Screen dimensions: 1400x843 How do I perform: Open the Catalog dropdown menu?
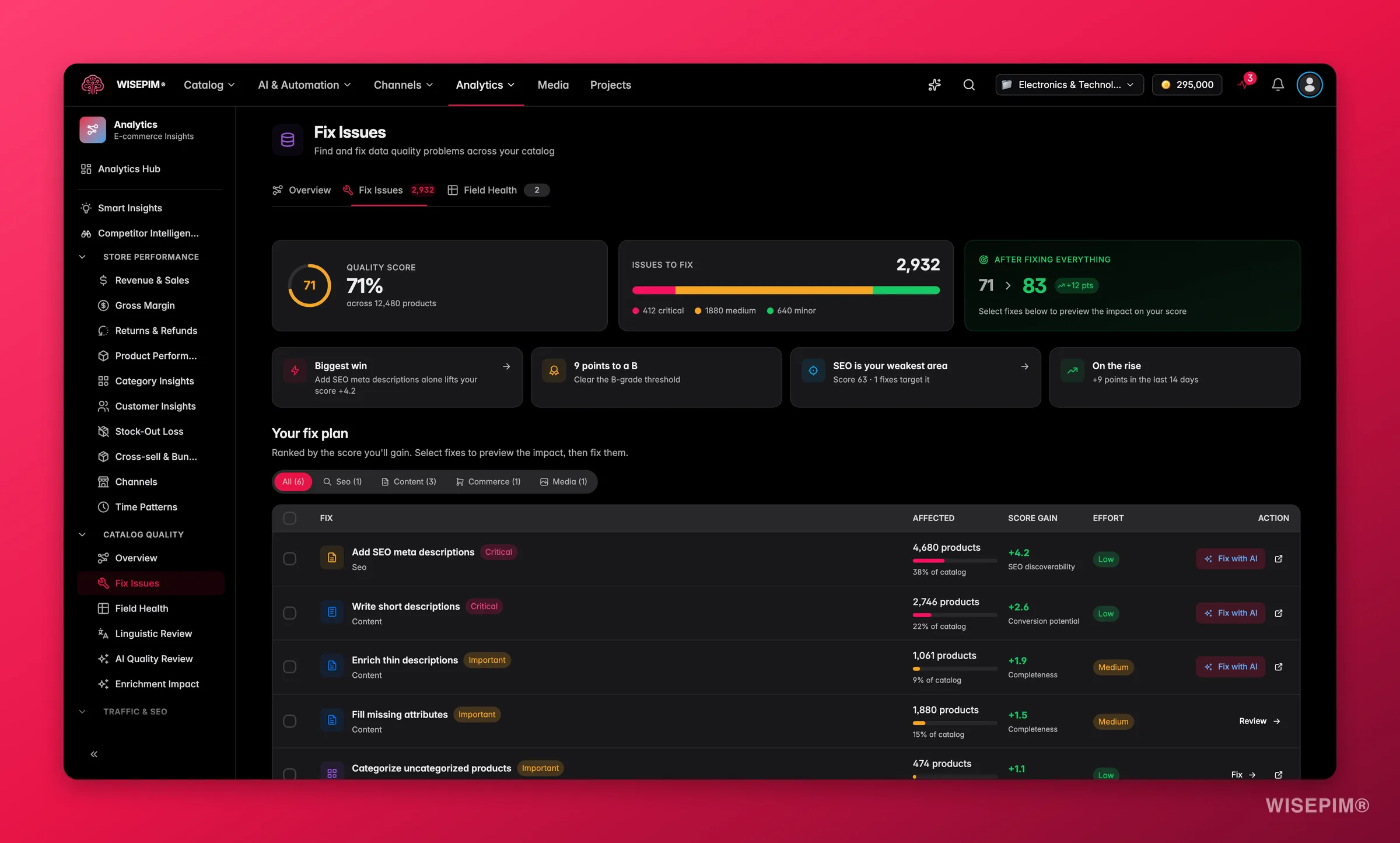pyautogui.click(x=209, y=85)
